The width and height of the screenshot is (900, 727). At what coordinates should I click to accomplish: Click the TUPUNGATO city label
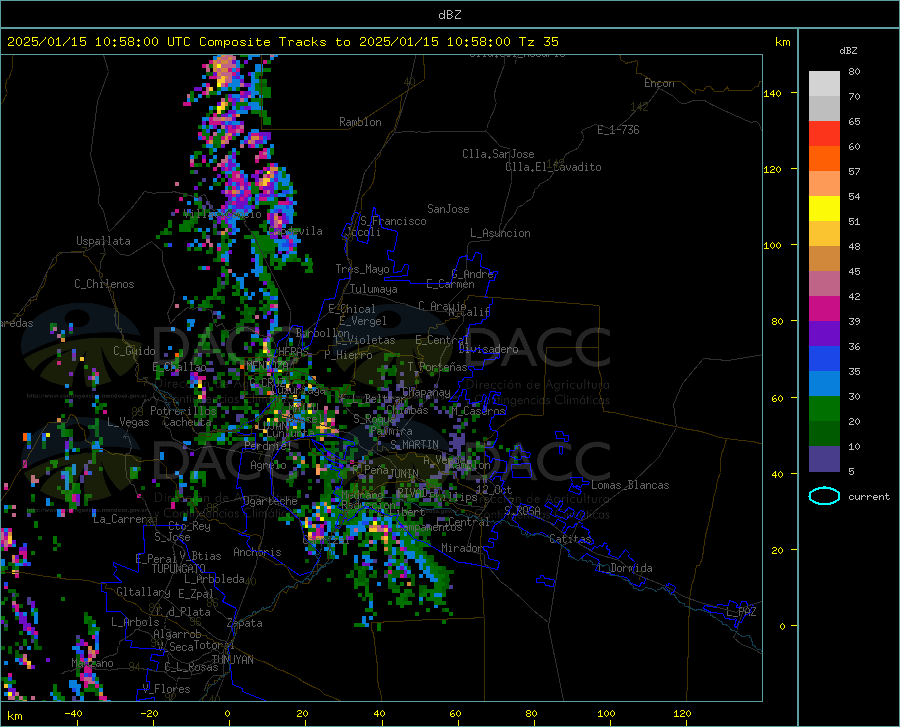179,569
